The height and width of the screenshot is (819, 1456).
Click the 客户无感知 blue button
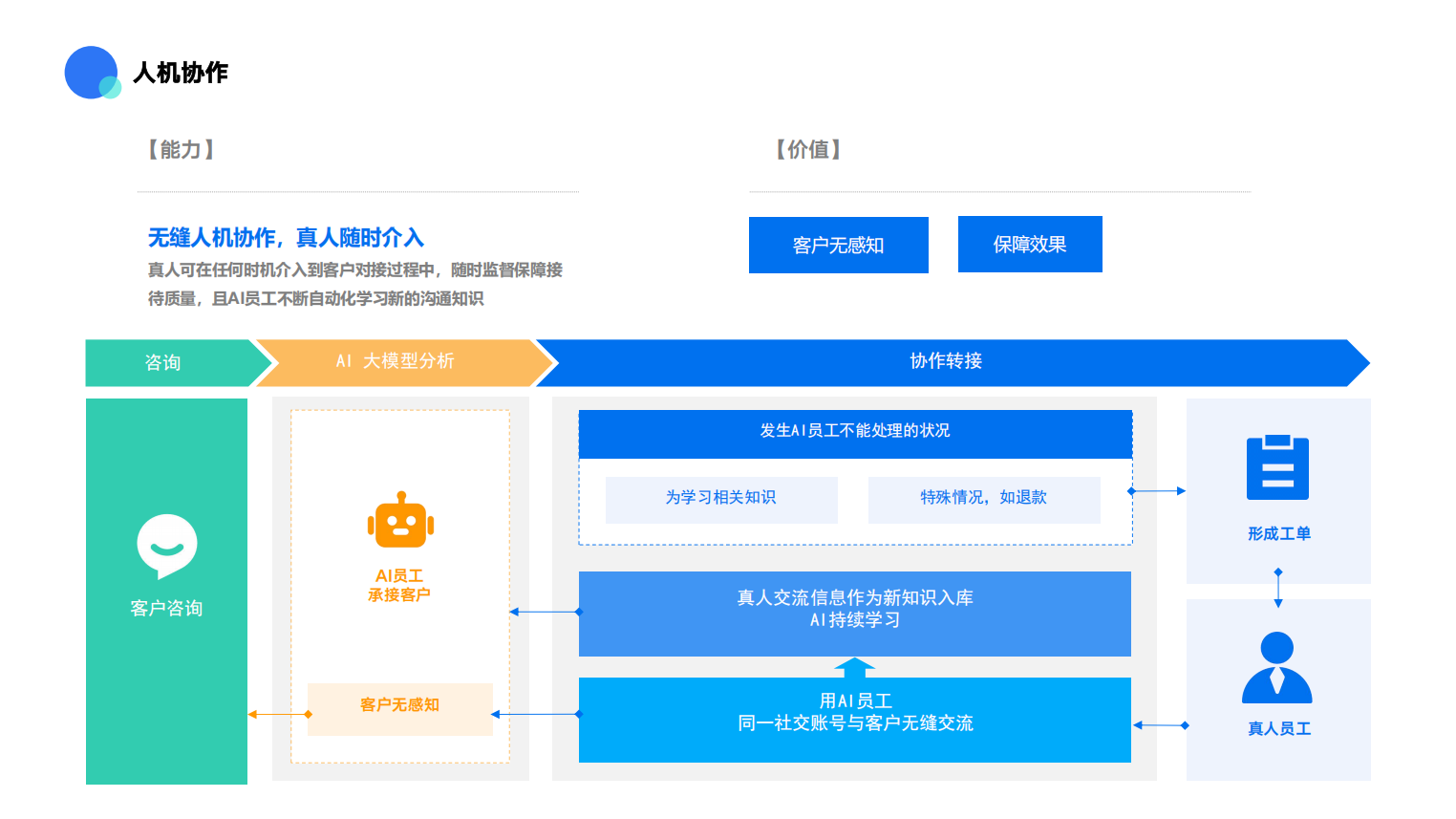[x=838, y=245]
